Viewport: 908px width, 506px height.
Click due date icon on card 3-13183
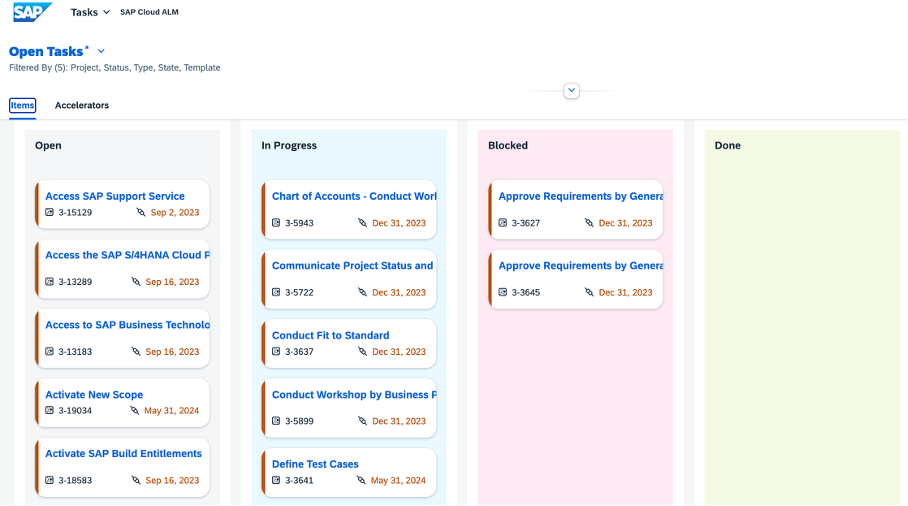coord(136,351)
